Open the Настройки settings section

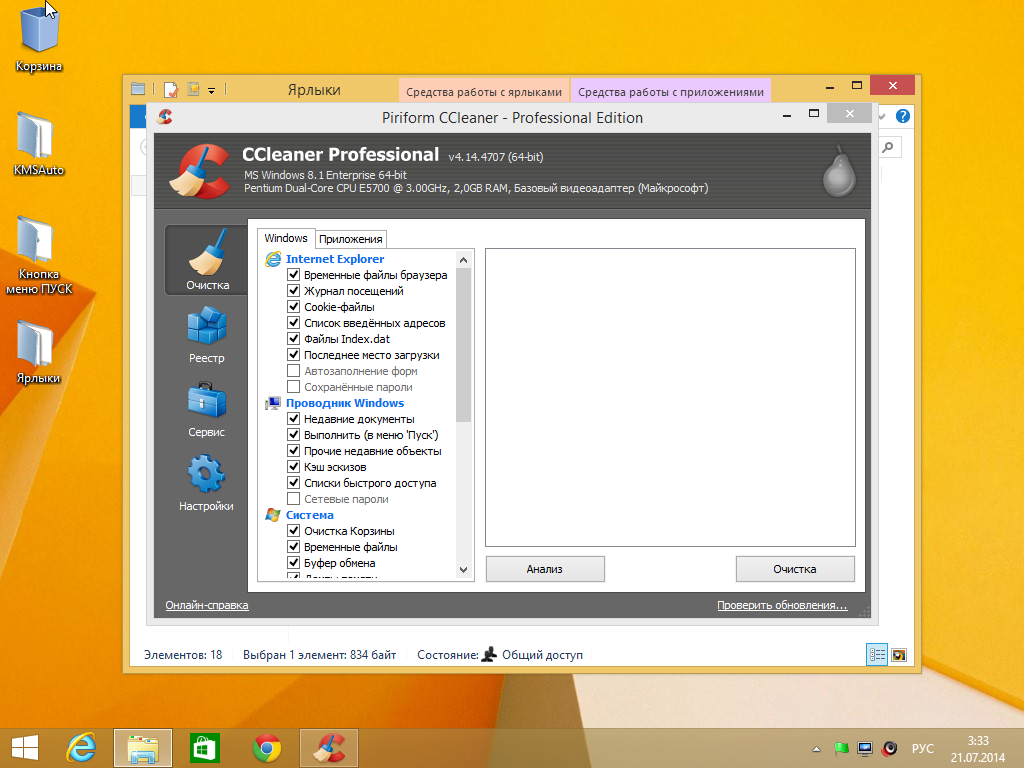(x=206, y=483)
